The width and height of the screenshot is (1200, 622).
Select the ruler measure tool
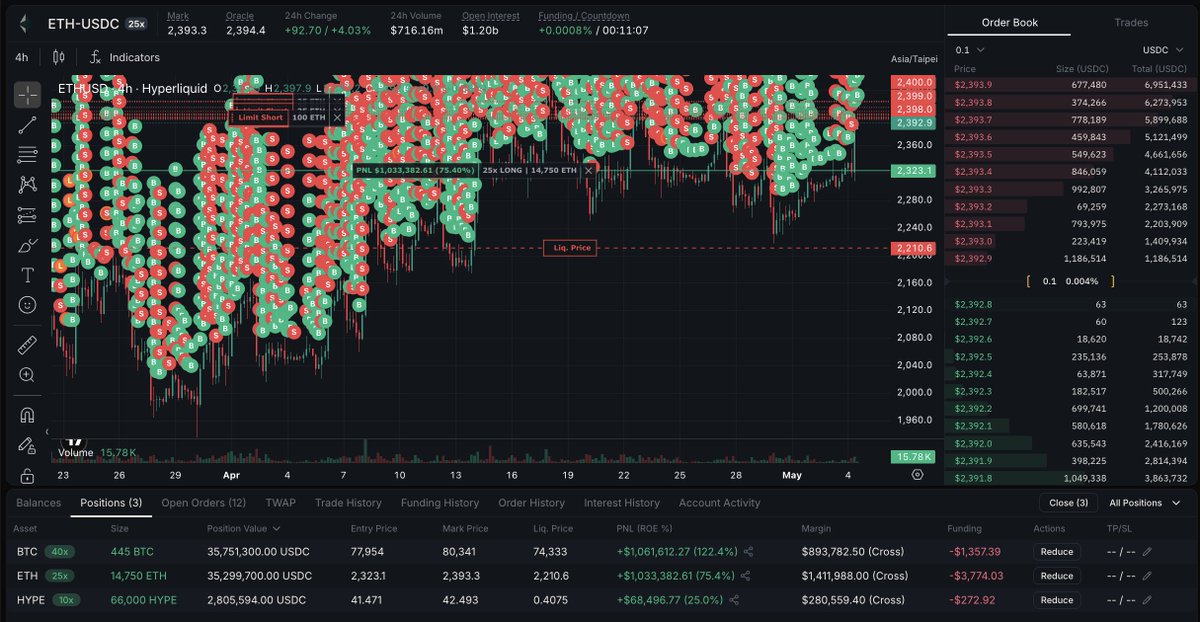(x=27, y=345)
